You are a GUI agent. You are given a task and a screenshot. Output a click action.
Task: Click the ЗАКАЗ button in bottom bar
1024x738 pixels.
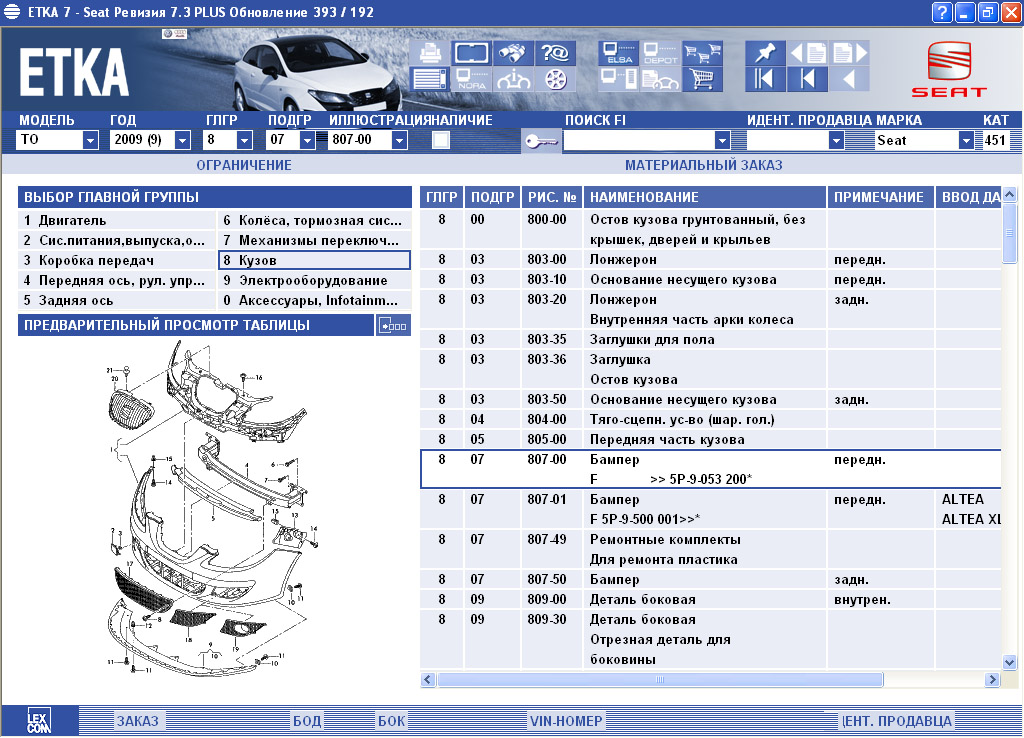(138, 721)
